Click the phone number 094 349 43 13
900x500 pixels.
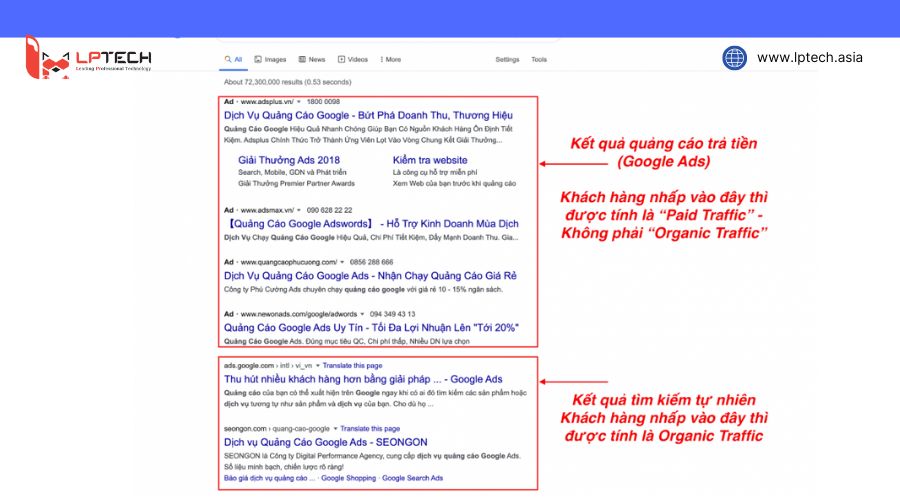click(393, 314)
